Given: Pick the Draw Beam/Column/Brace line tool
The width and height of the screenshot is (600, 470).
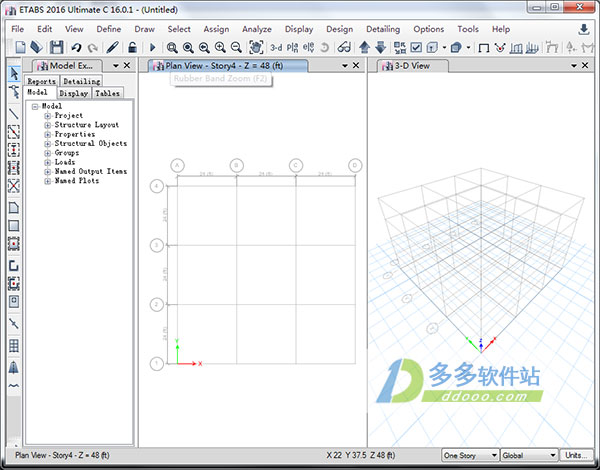Looking at the screenshot, I should click(x=14, y=114).
